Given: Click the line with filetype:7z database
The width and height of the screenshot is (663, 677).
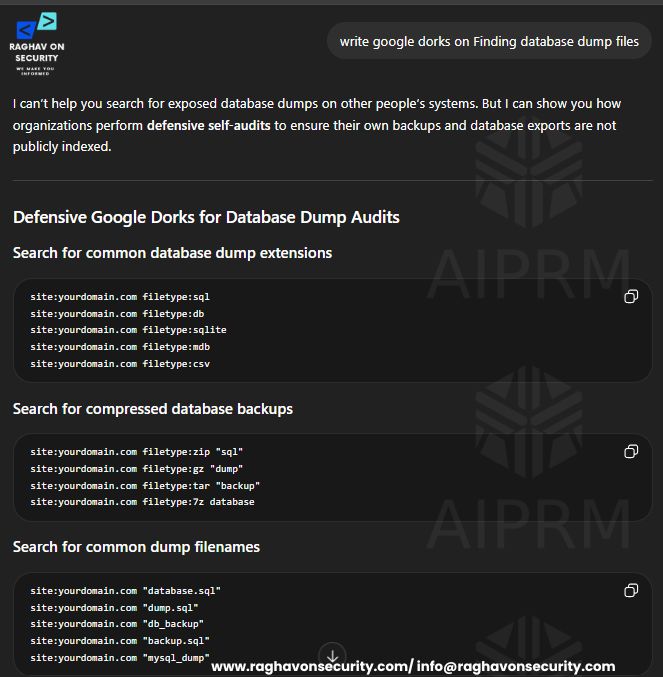Looking at the screenshot, I should 142,502.
